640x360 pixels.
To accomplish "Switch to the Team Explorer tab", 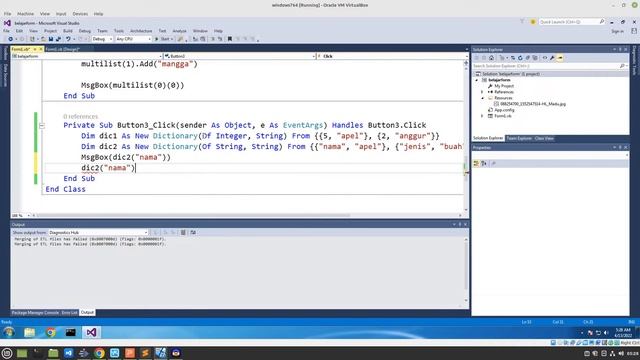I will [x=519, y=138].
